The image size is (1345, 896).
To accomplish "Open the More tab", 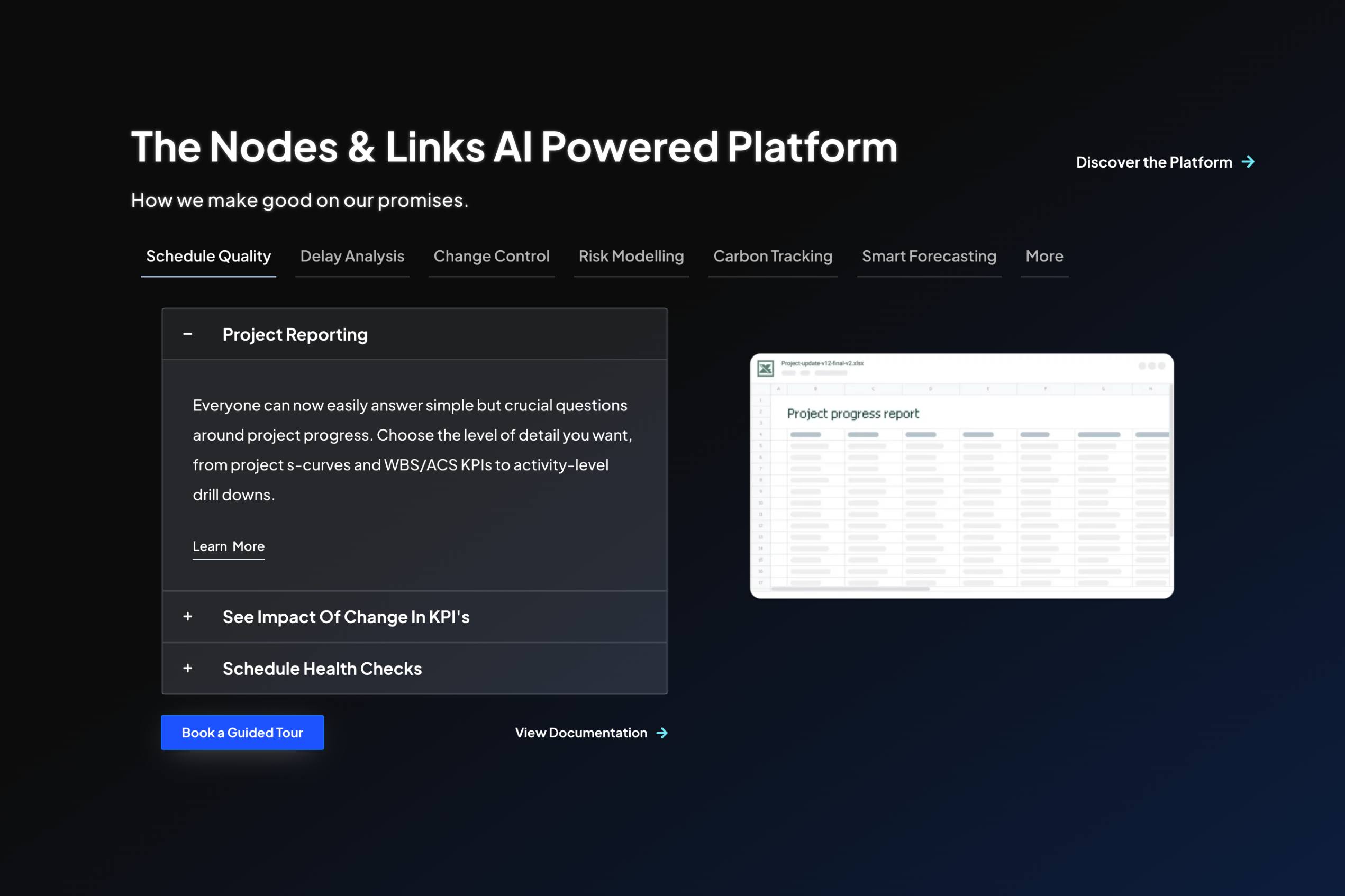I will (1044, 257).
